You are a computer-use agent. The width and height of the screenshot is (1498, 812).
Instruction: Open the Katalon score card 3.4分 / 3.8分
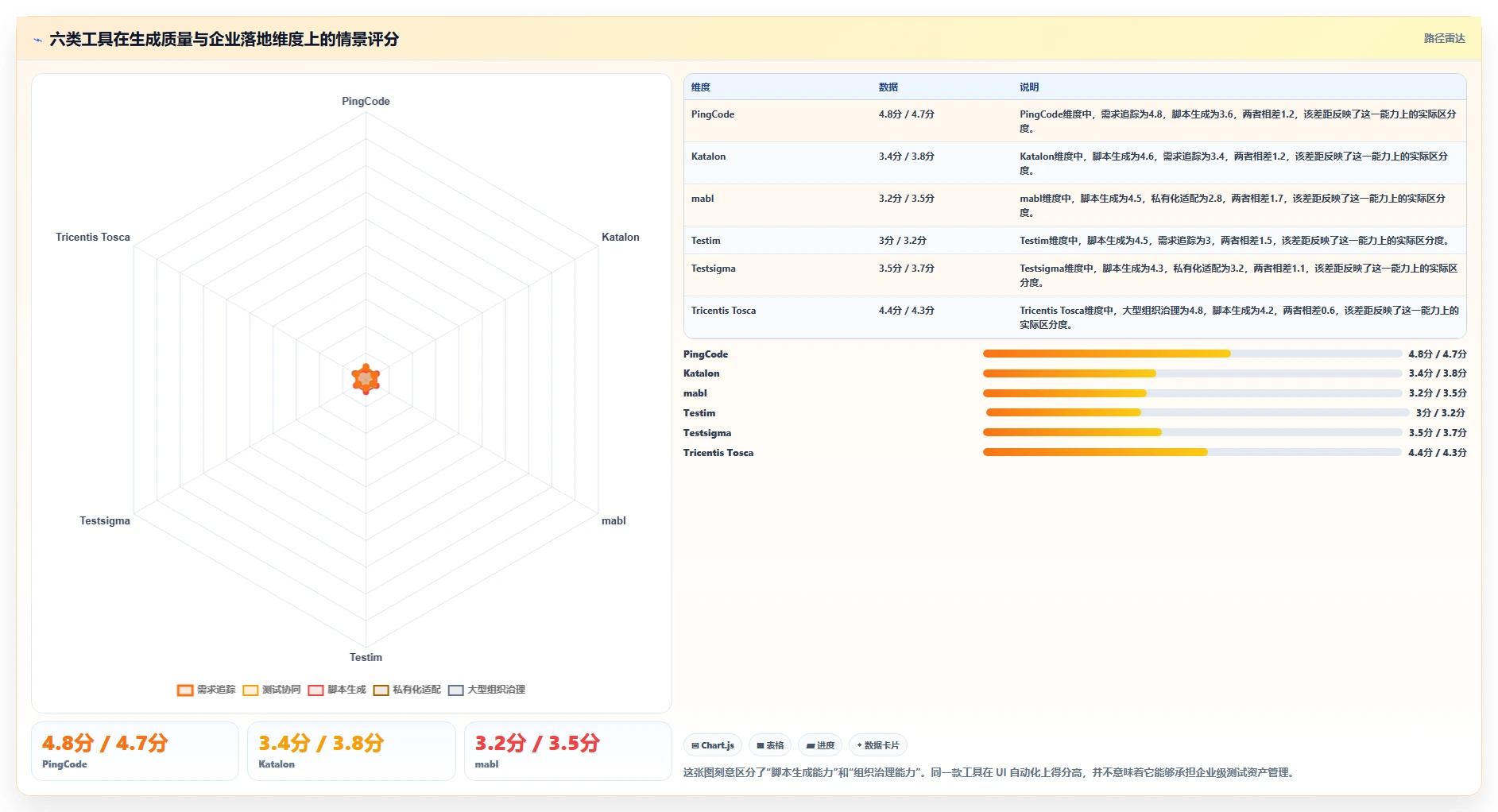(351, 751)
